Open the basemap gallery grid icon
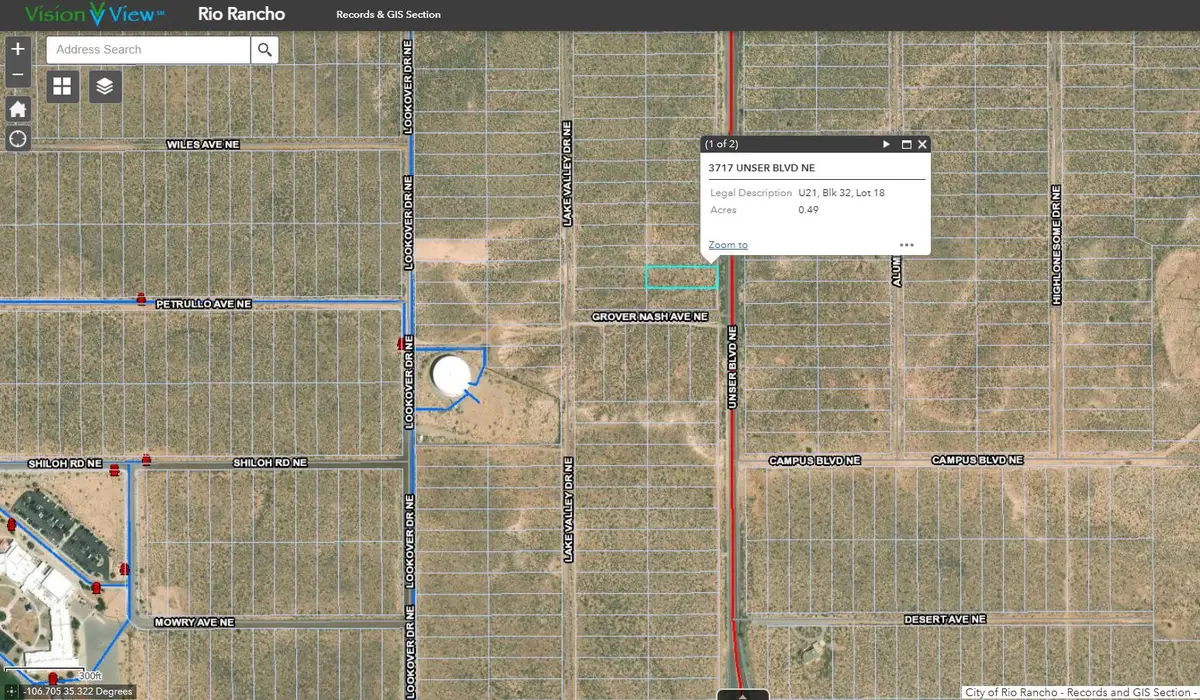Screen dimensions: 1200x700 62,86
